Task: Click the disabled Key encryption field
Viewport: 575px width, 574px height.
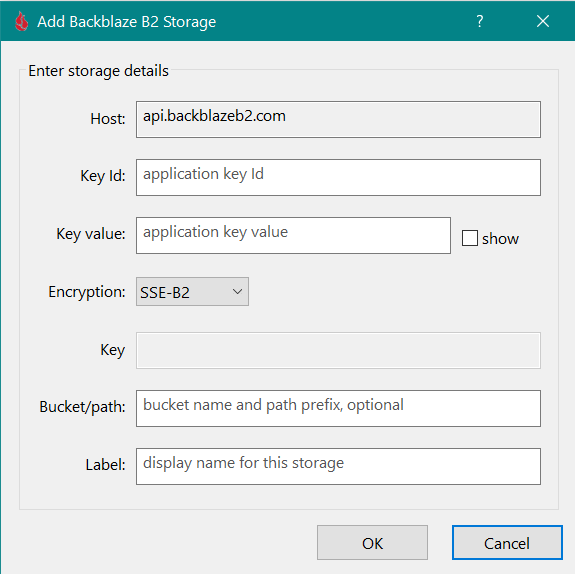Action: point(338,351)
